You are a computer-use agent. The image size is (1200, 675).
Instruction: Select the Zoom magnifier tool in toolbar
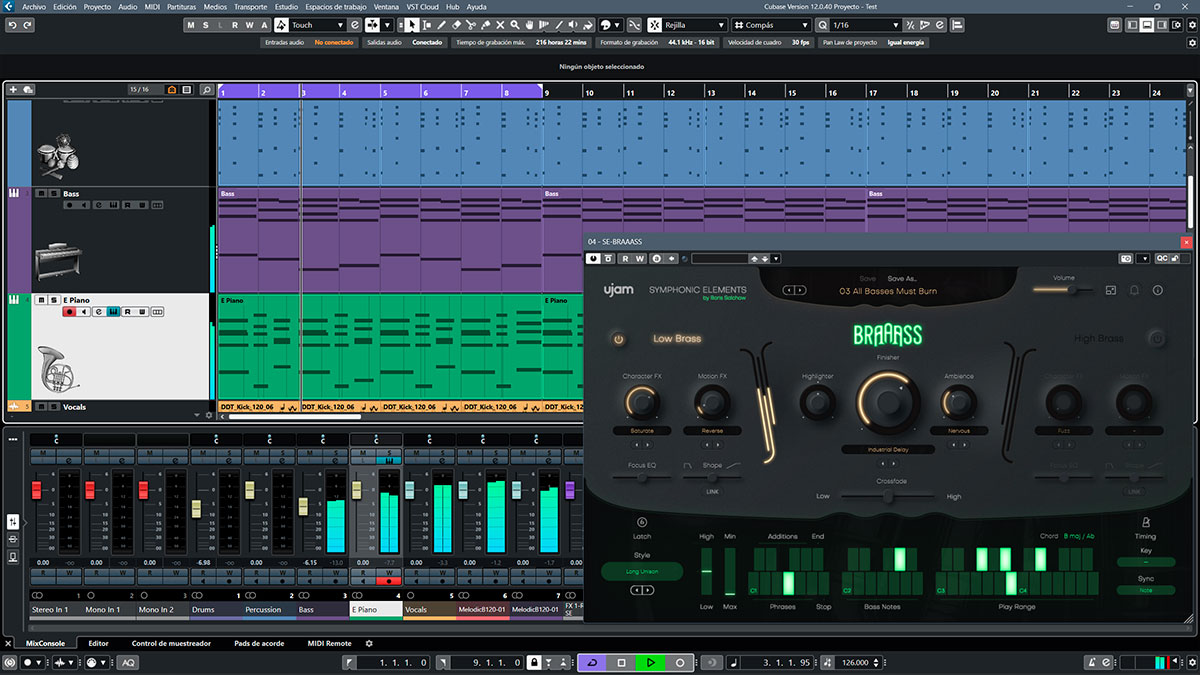[x=515, y=25]
